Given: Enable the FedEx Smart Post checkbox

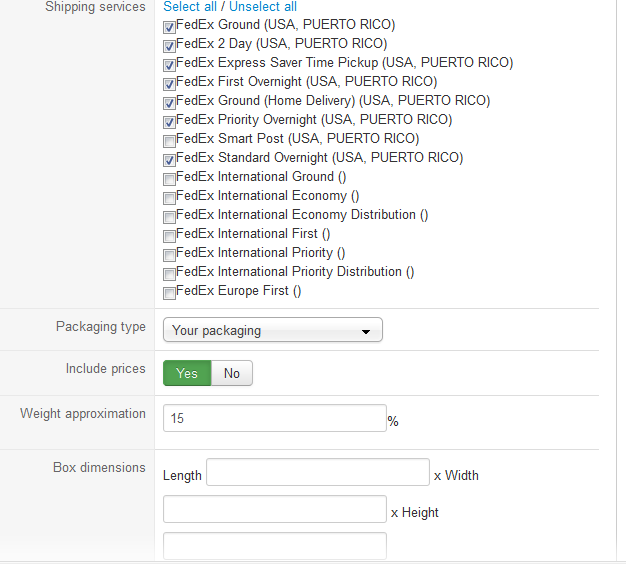Looking at the screenshot, I should [x=169, y=140].
